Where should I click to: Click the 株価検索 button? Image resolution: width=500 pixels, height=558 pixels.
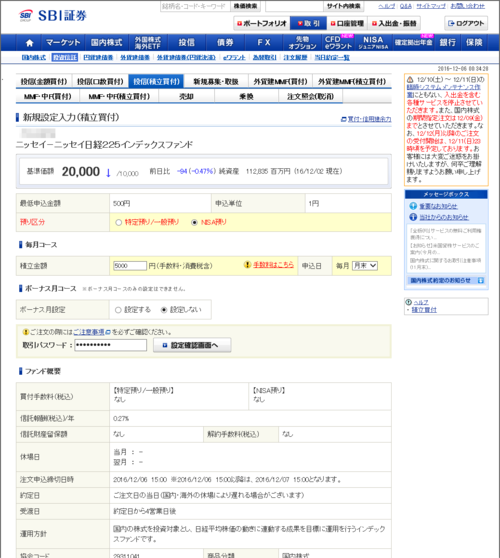tap(245, 6)
